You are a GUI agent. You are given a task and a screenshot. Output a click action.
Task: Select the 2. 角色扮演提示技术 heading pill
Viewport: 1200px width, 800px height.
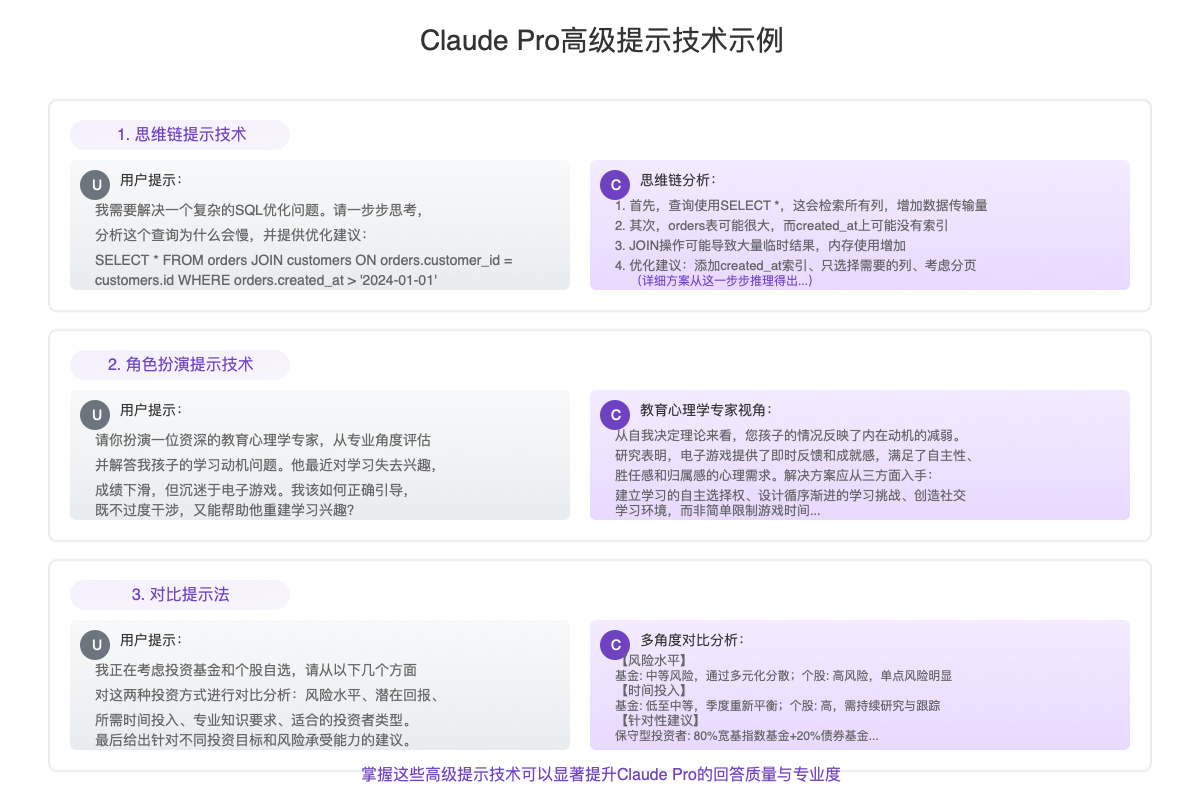point(180,364)
